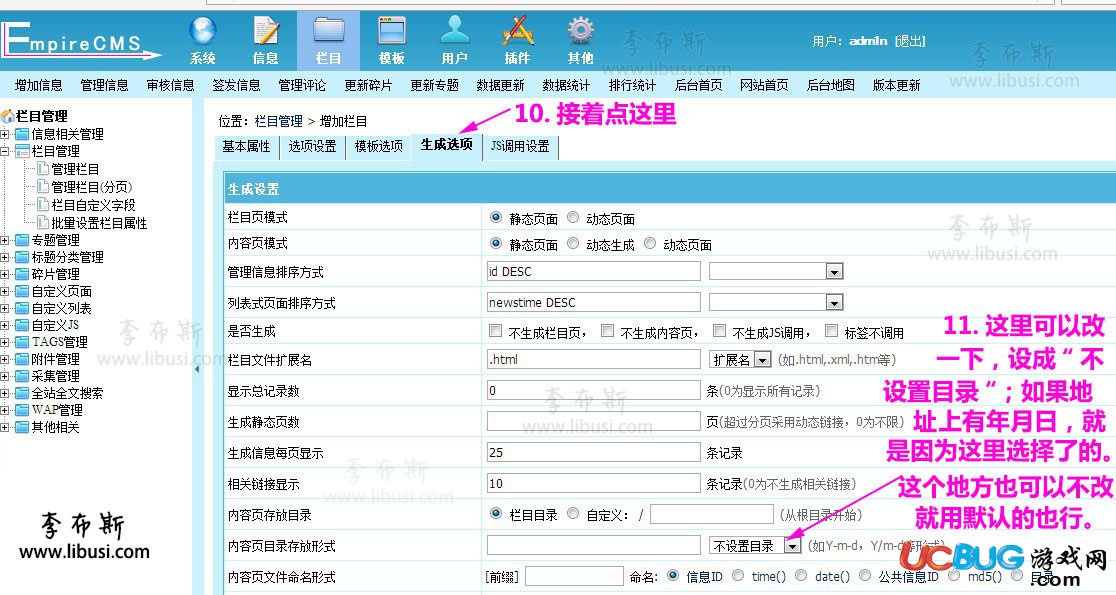Screen dimensions: 1116x595
Task: Open the 网站首页 link
Action: (764, 85)
